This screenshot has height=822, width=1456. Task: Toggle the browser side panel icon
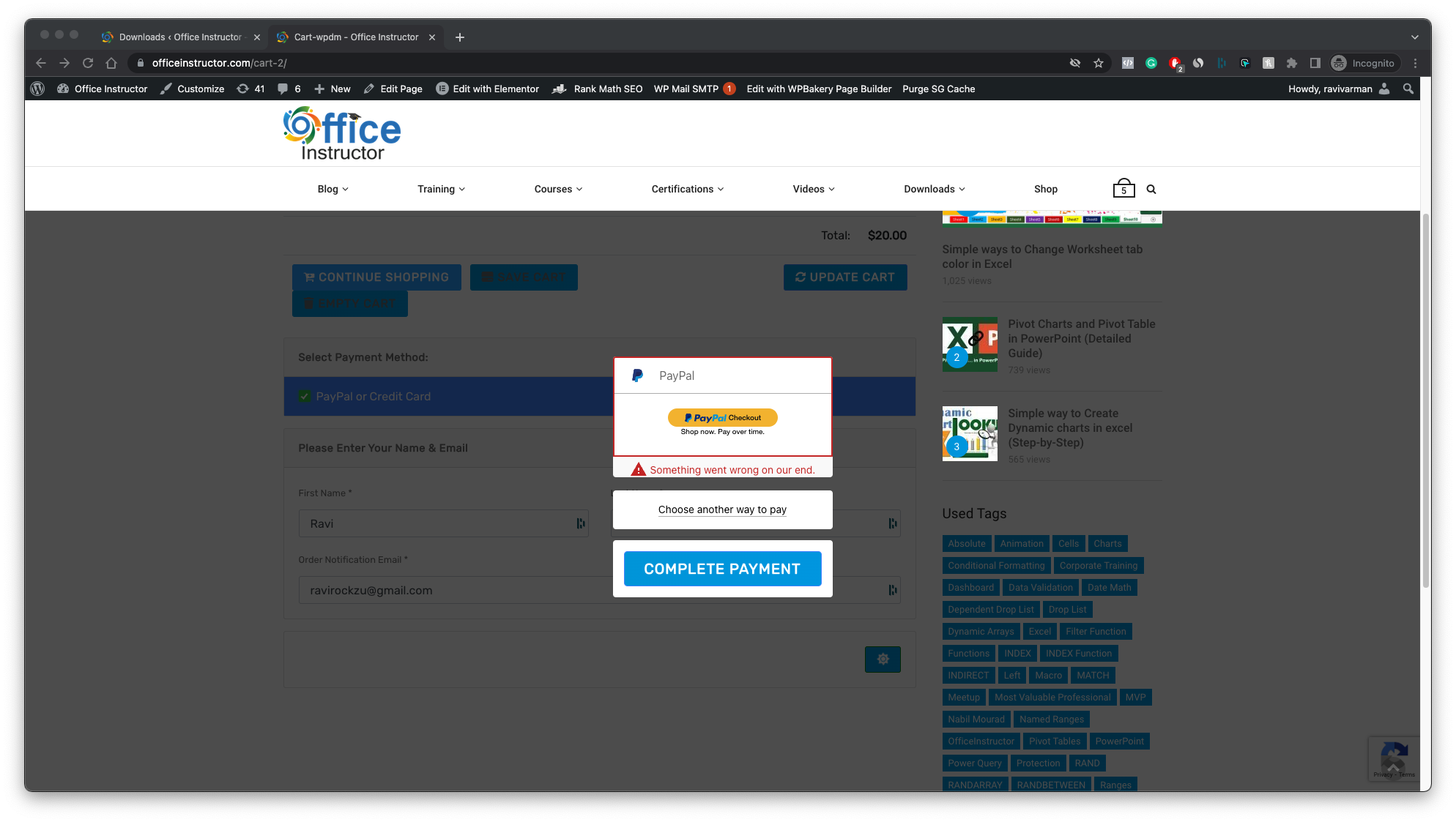coord(1315,63)
